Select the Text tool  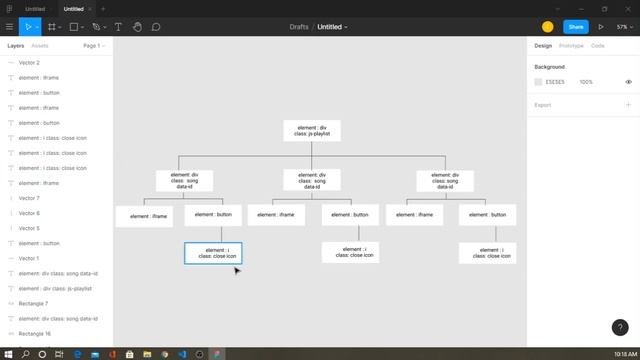(118, 27)
